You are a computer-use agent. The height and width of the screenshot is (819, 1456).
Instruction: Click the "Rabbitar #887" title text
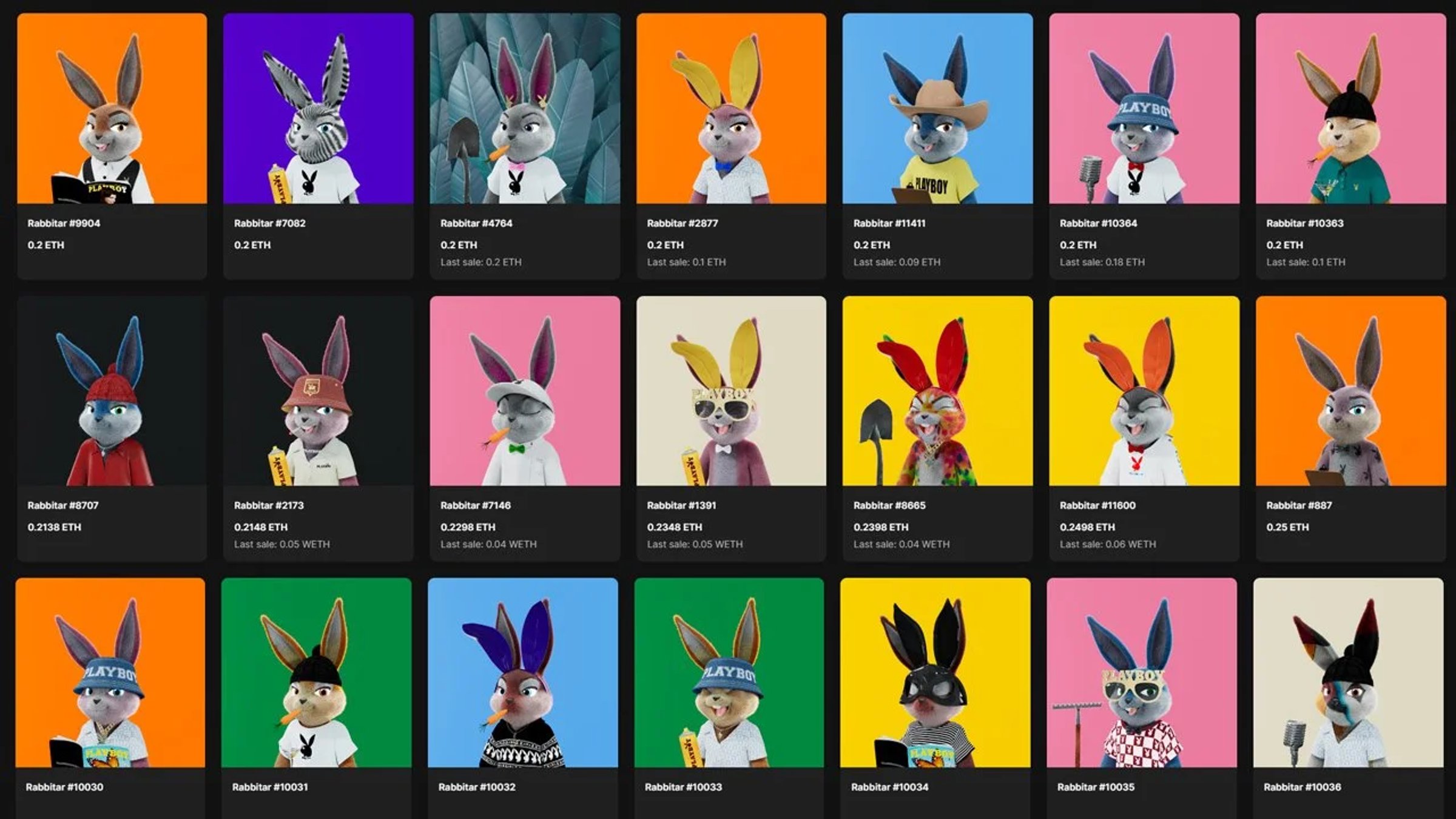(1299, 505)
